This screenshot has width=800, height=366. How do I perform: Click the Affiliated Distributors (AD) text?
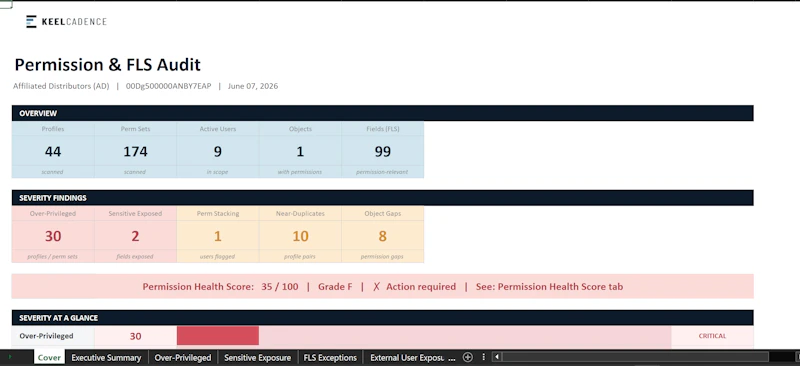pos(61,86)
